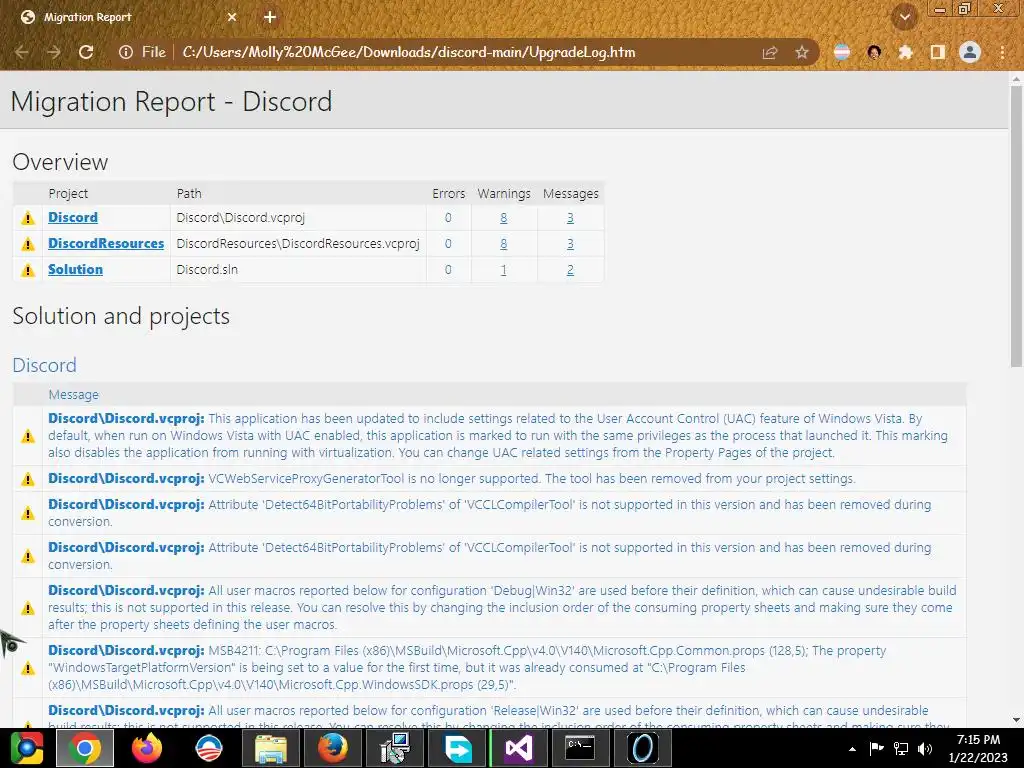Open a new browser tab

pos(270,17)
